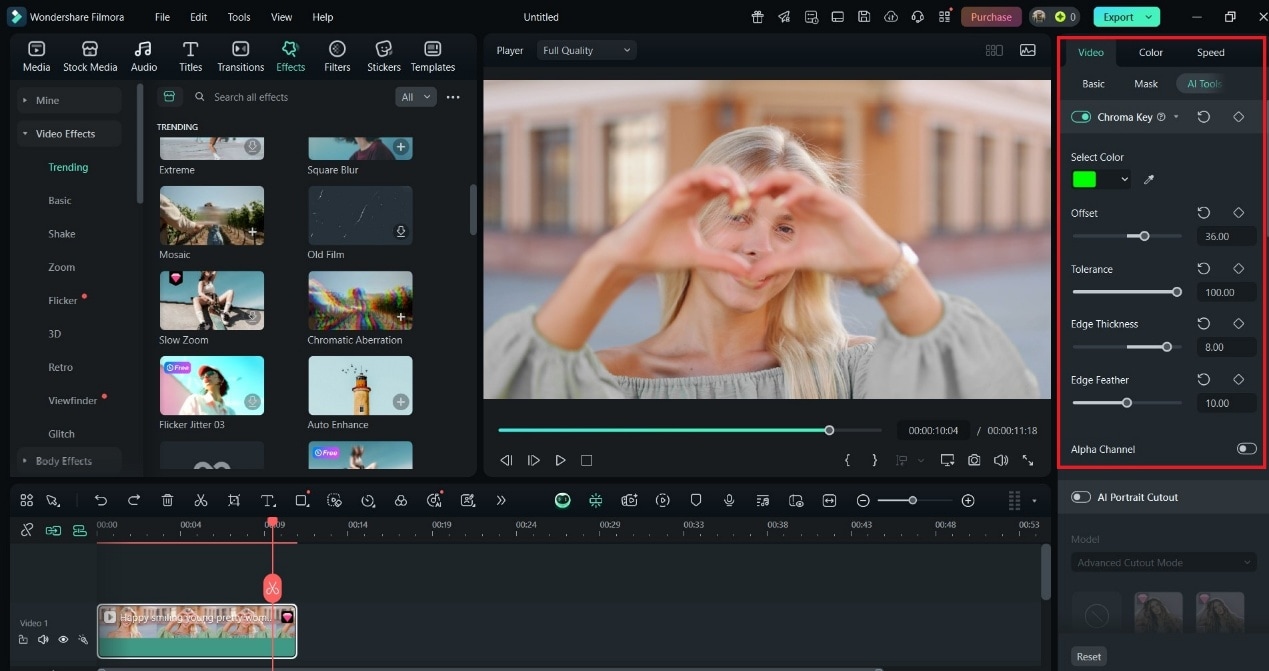Select the Chromatic Aberration effect thumbnail
1269x671 pixels.
[x=360, y=301]
